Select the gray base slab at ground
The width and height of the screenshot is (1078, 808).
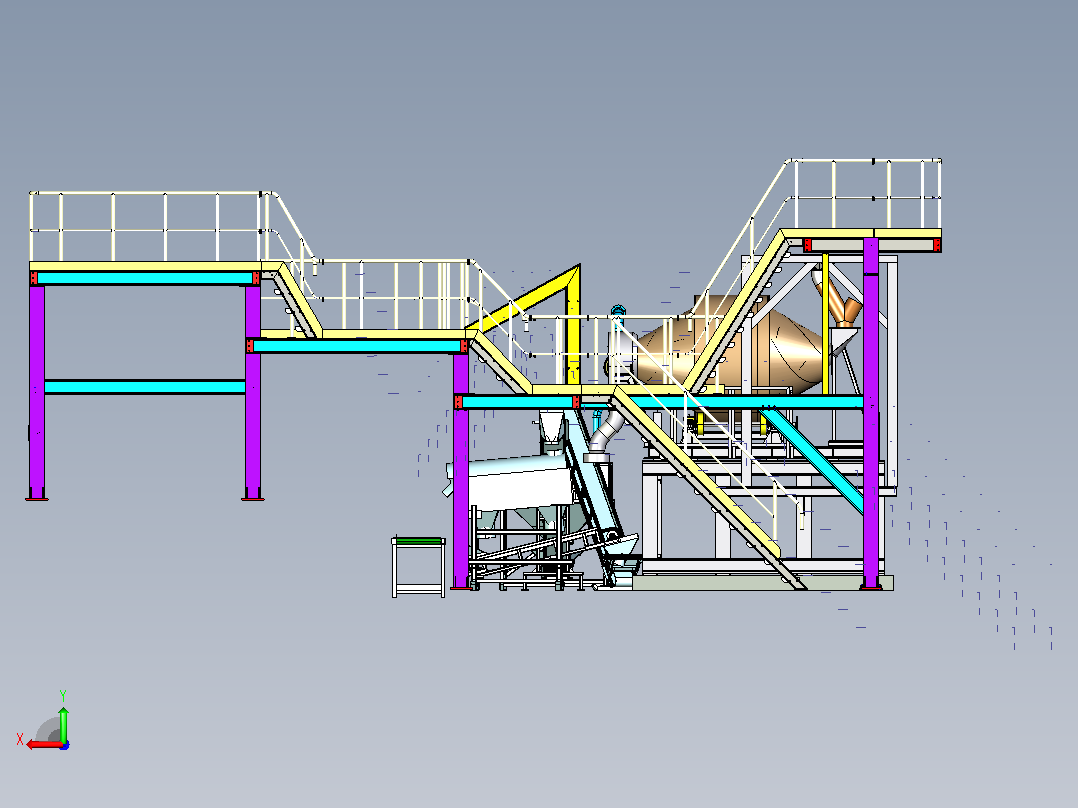pos(762,583)
